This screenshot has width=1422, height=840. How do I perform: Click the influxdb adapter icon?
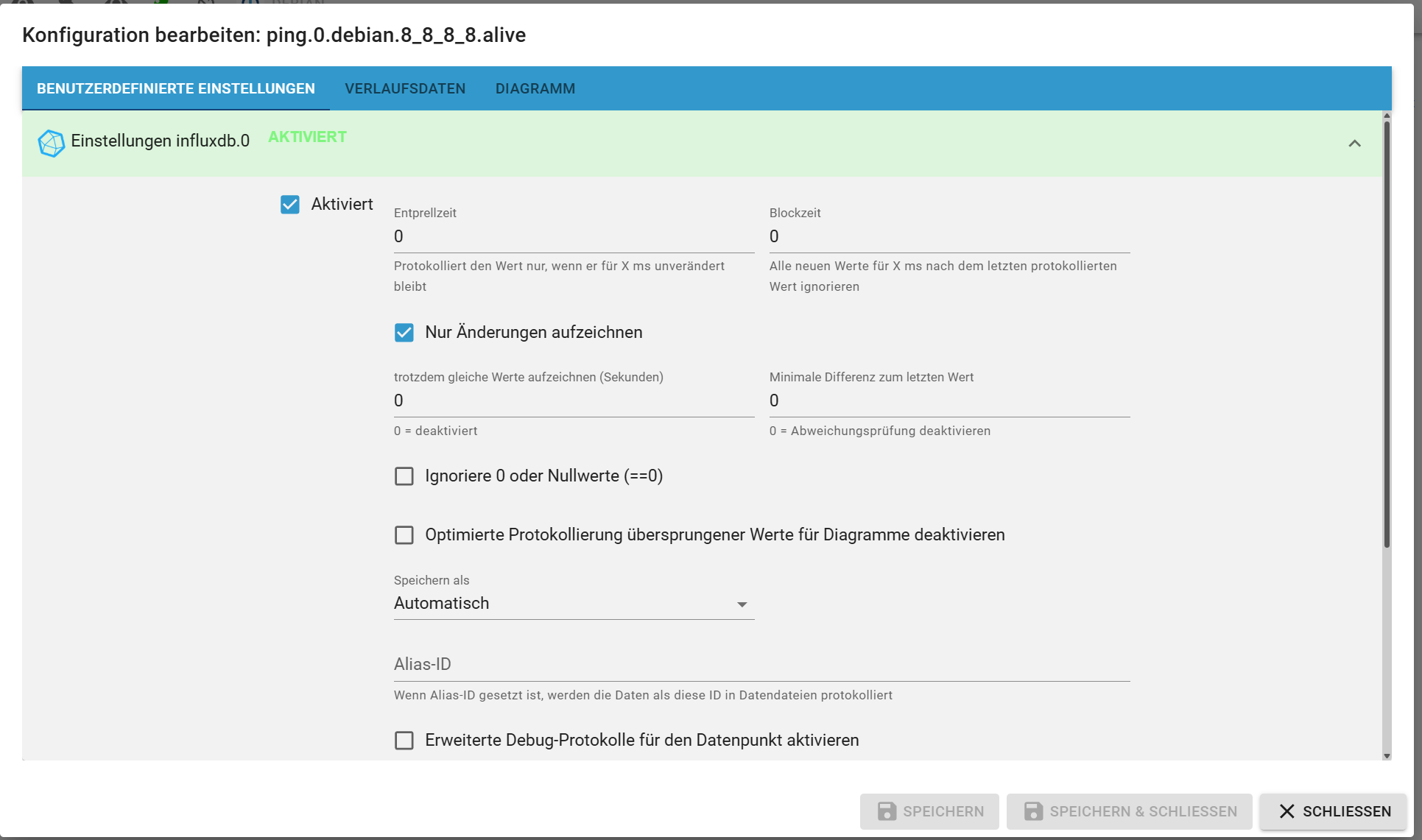[x=51, y=143]
